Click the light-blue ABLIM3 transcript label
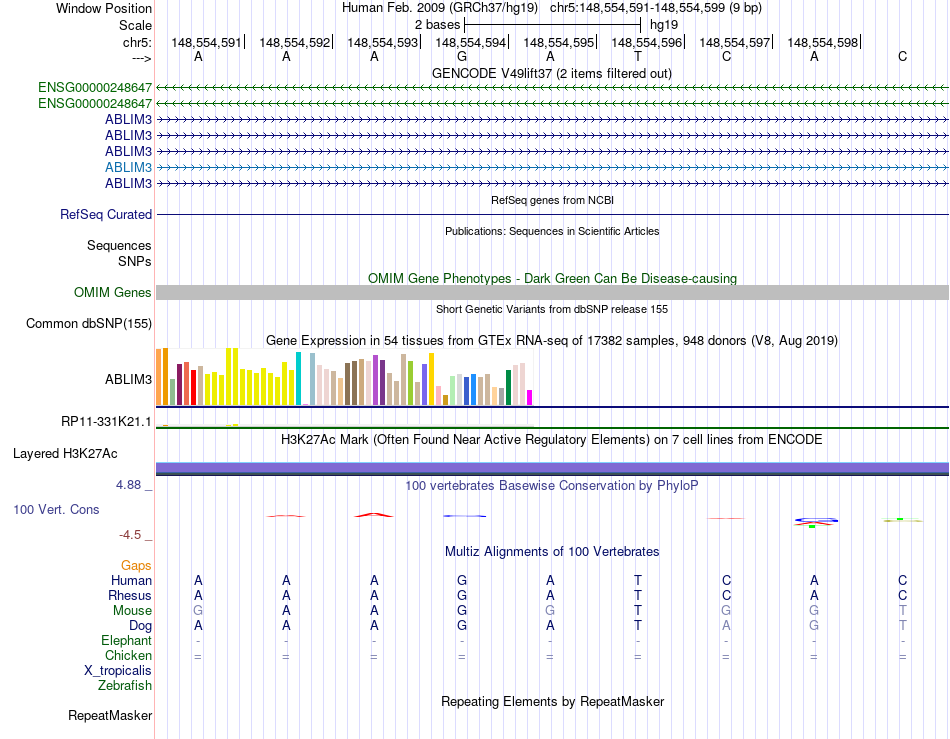Screen dimensions: 950x739 pyautogui.click(x=128, y=167)
